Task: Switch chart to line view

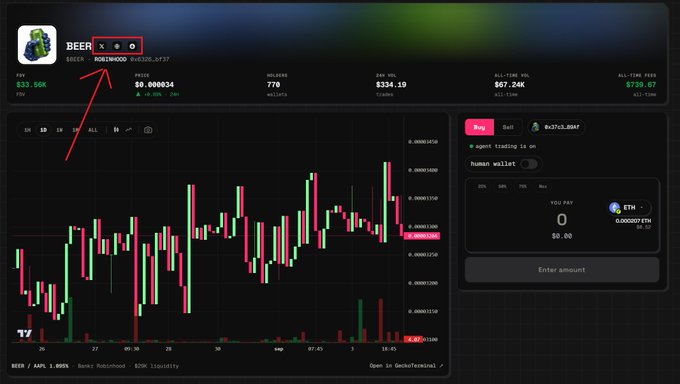Action: point(129,130)
